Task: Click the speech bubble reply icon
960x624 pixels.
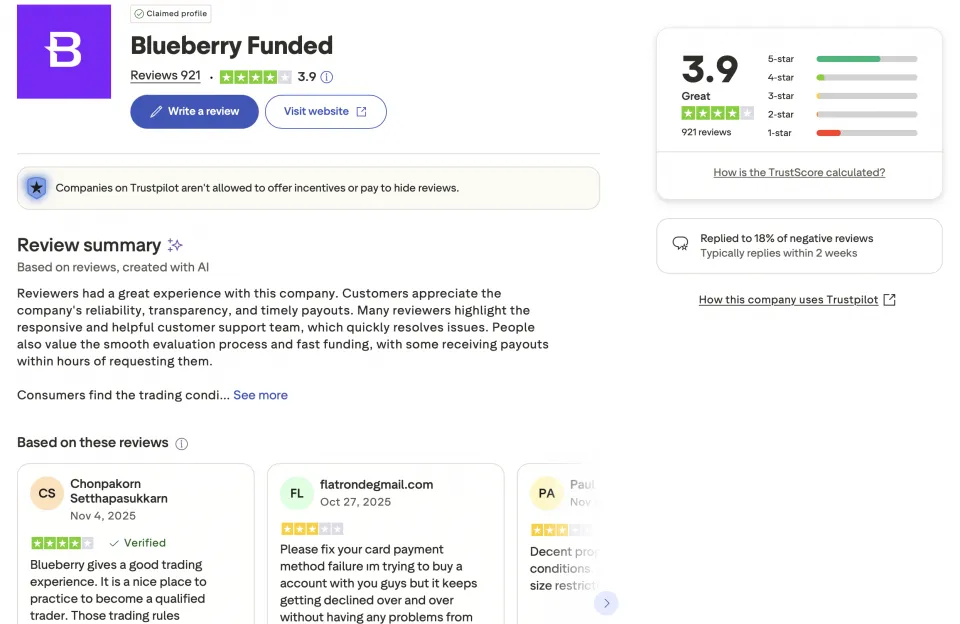Action: pos(680,244)
